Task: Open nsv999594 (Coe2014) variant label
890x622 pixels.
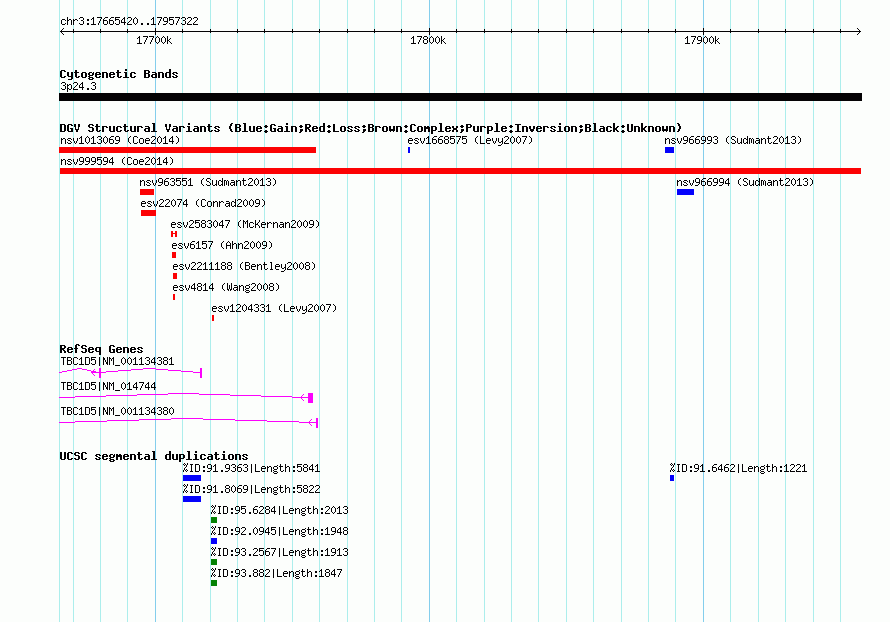Action: [117, 161]
